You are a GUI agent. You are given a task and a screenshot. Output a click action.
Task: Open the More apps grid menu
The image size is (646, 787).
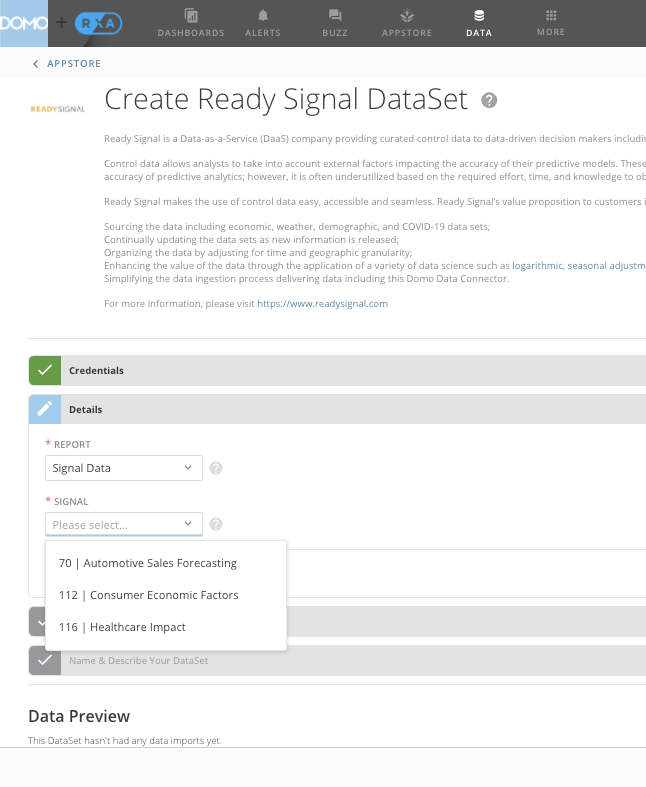(550, 17)
